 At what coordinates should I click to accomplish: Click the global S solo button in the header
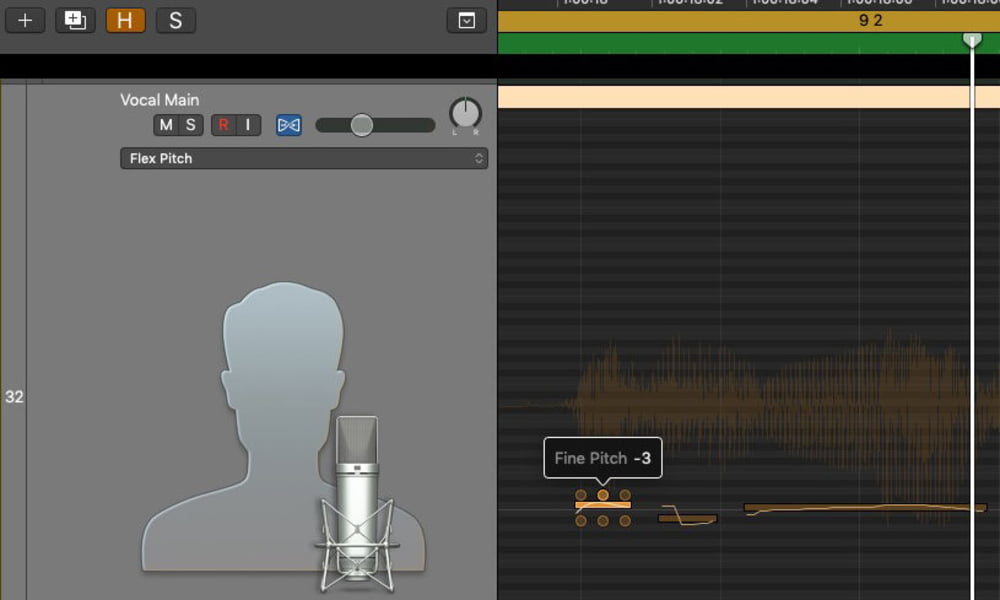pos(175,20)
